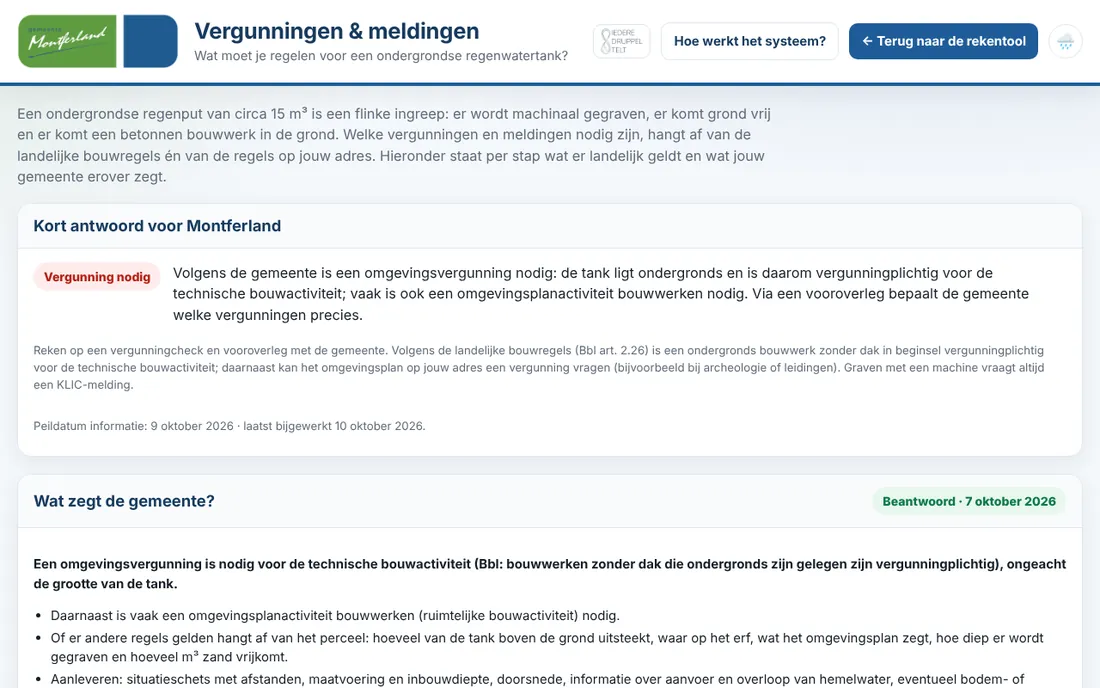Image resolution: width=1100 pixels, height=688 pixels.
Task: Click the round rain cloud icon
Action: tap(1065, 41)
